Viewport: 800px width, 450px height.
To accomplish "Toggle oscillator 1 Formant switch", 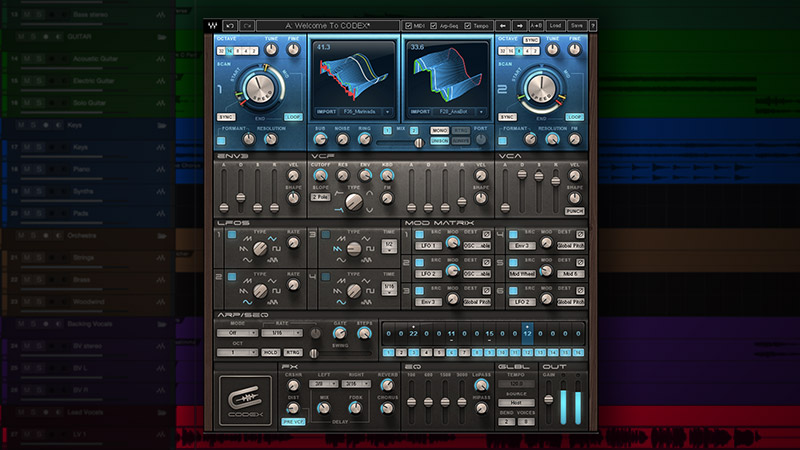I will [221, 140].
